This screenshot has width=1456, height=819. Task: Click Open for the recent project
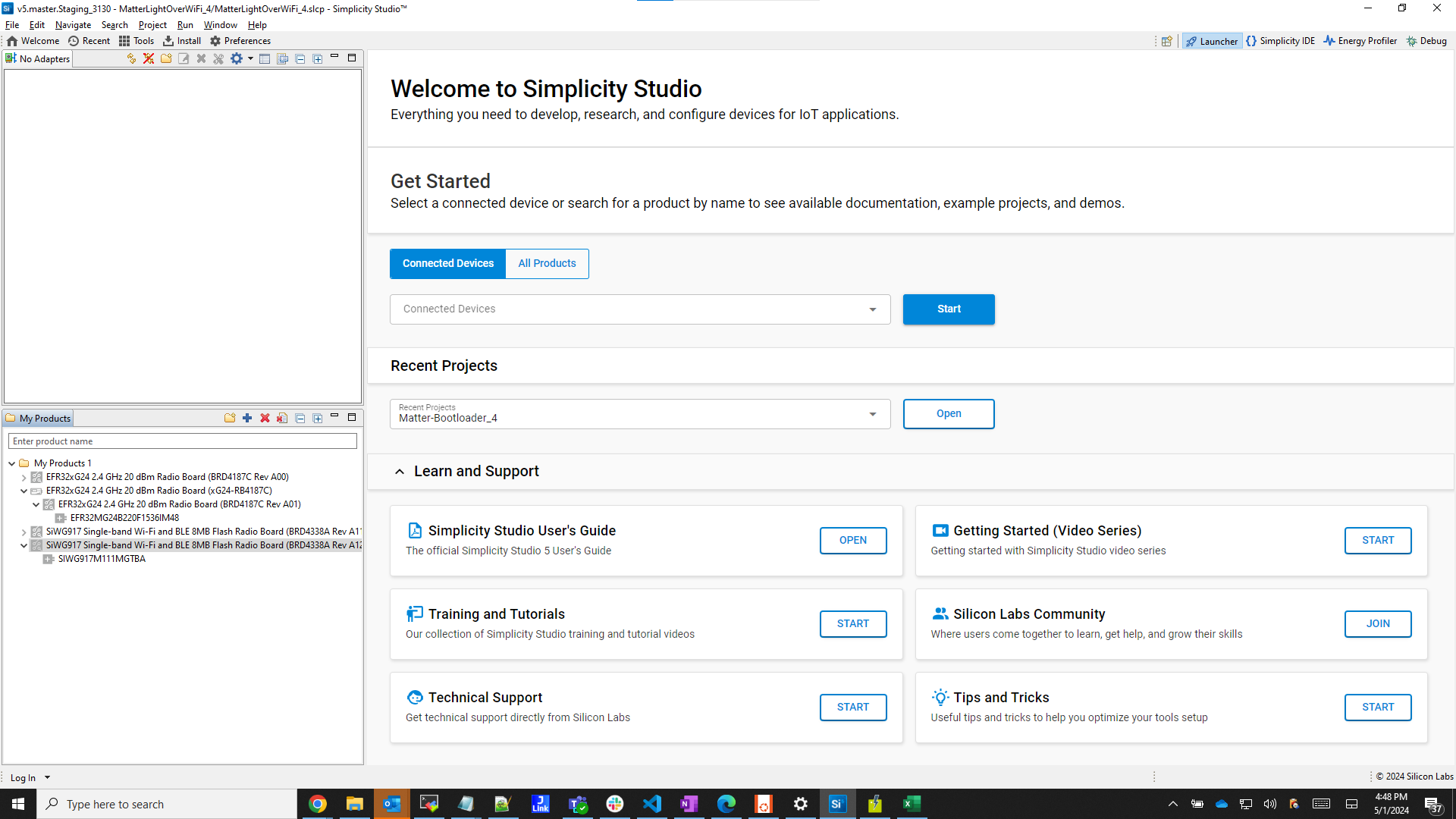[949, 413]
